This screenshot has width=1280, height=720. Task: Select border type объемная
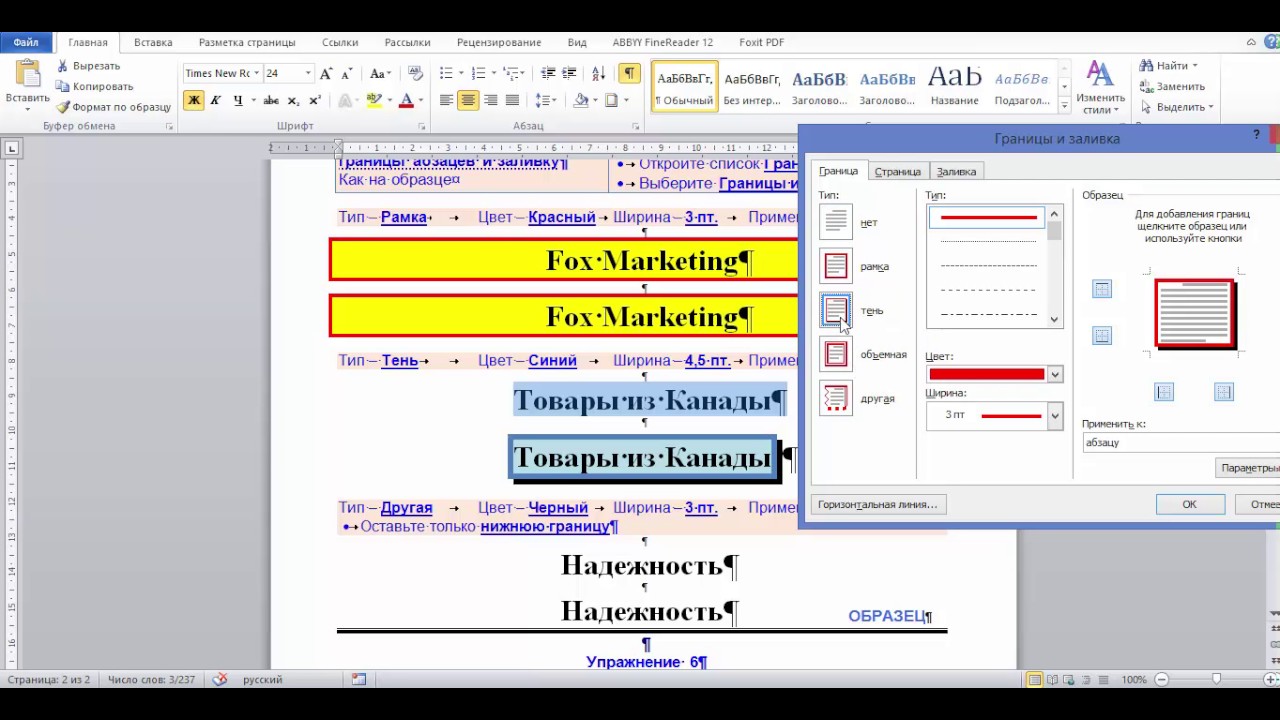pos(836,354)
